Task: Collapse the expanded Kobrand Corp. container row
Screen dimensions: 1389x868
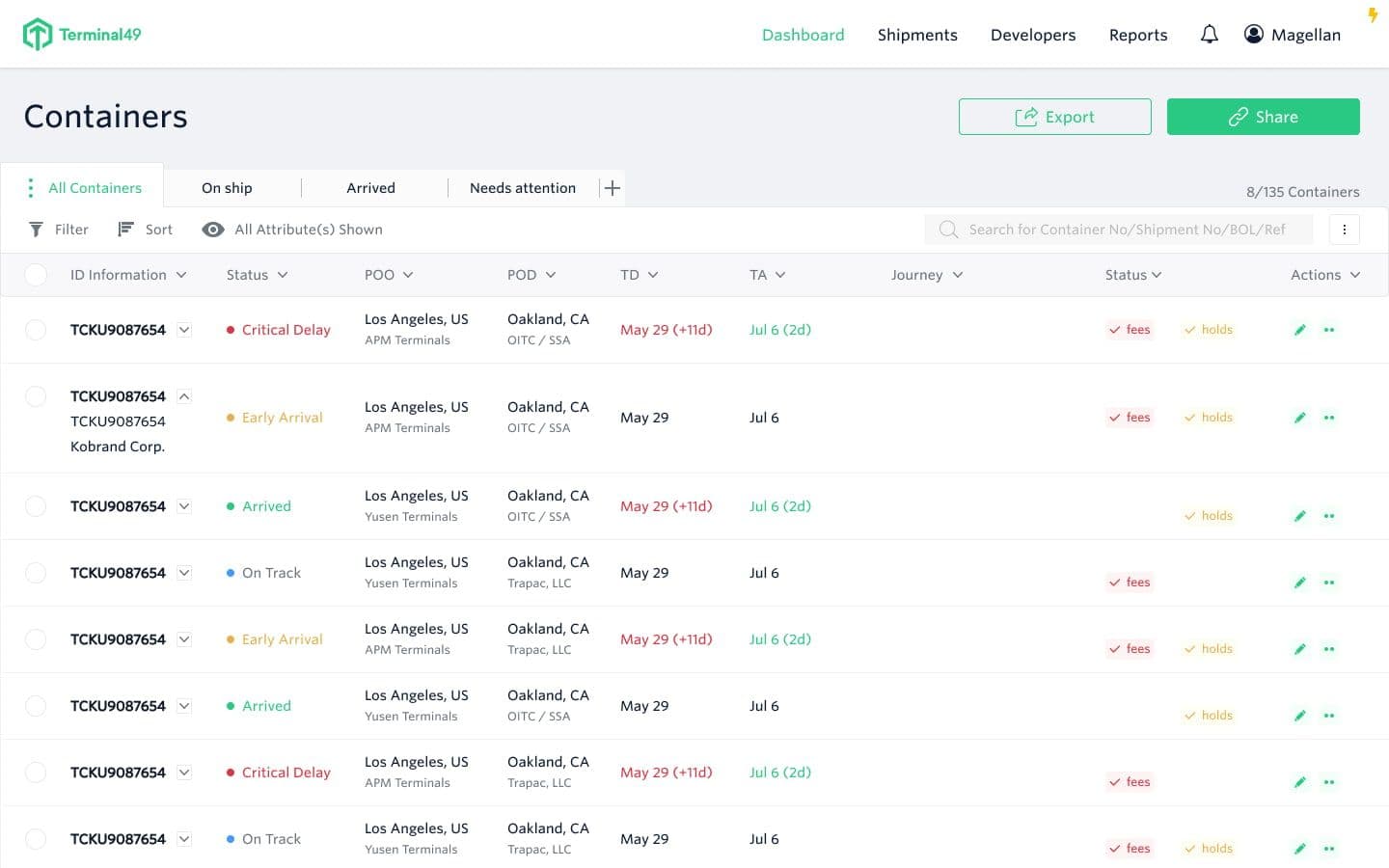Action: (184, 396)
